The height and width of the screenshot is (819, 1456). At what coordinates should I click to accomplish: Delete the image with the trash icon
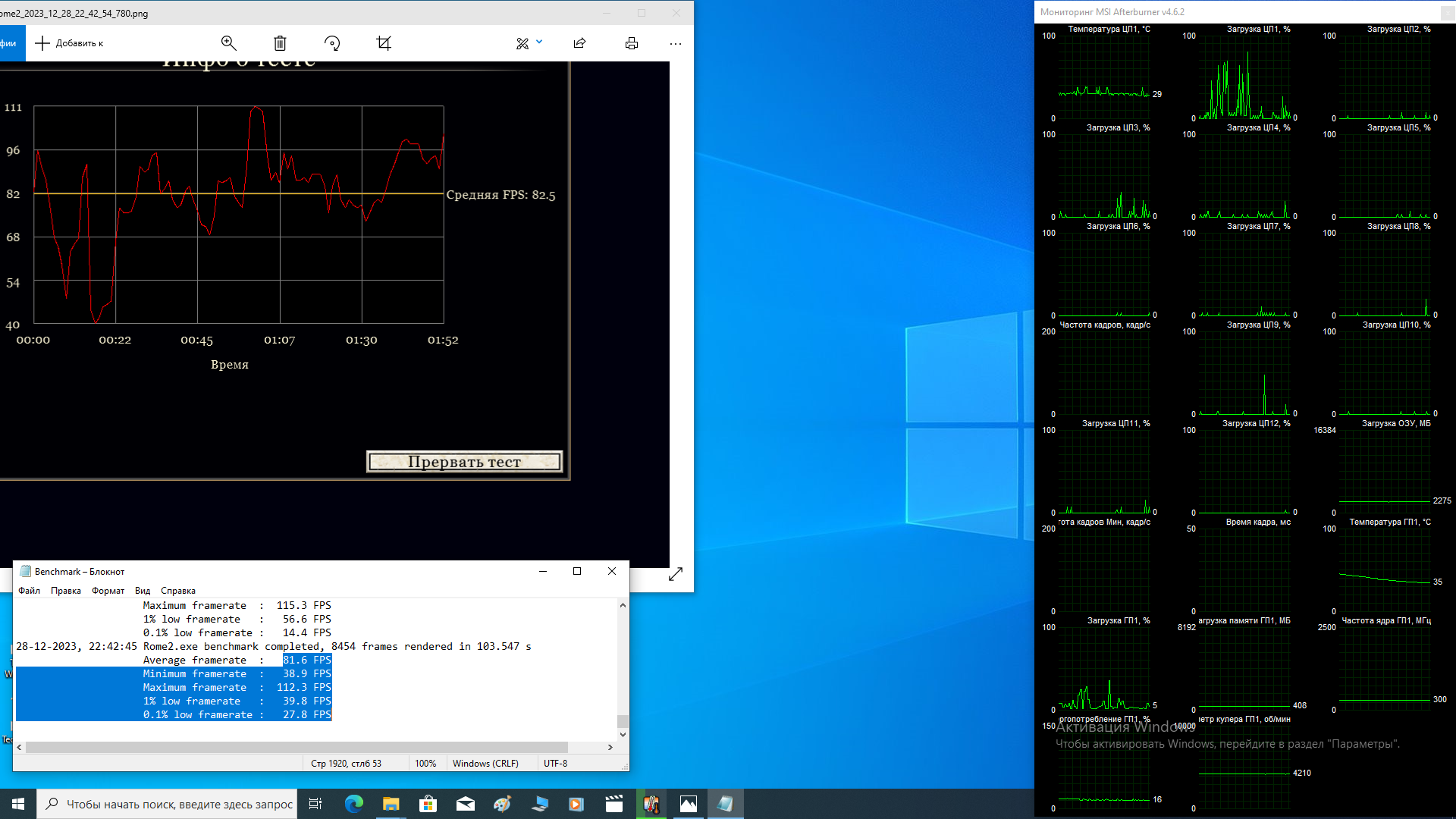coord(280,43)
